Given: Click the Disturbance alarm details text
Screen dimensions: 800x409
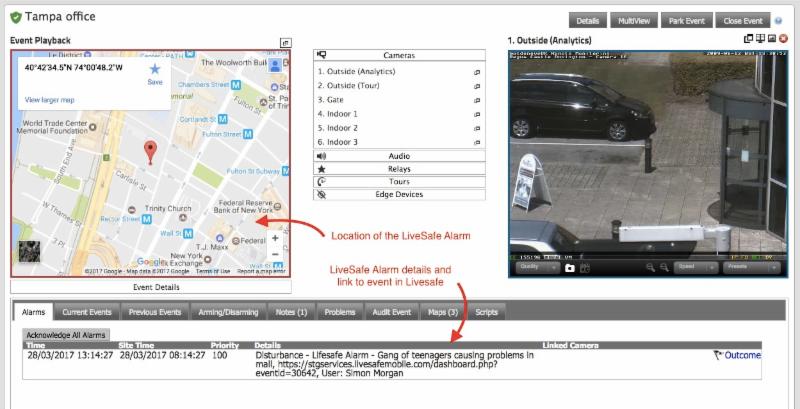Looking at the screenshot, I should 395,364.
